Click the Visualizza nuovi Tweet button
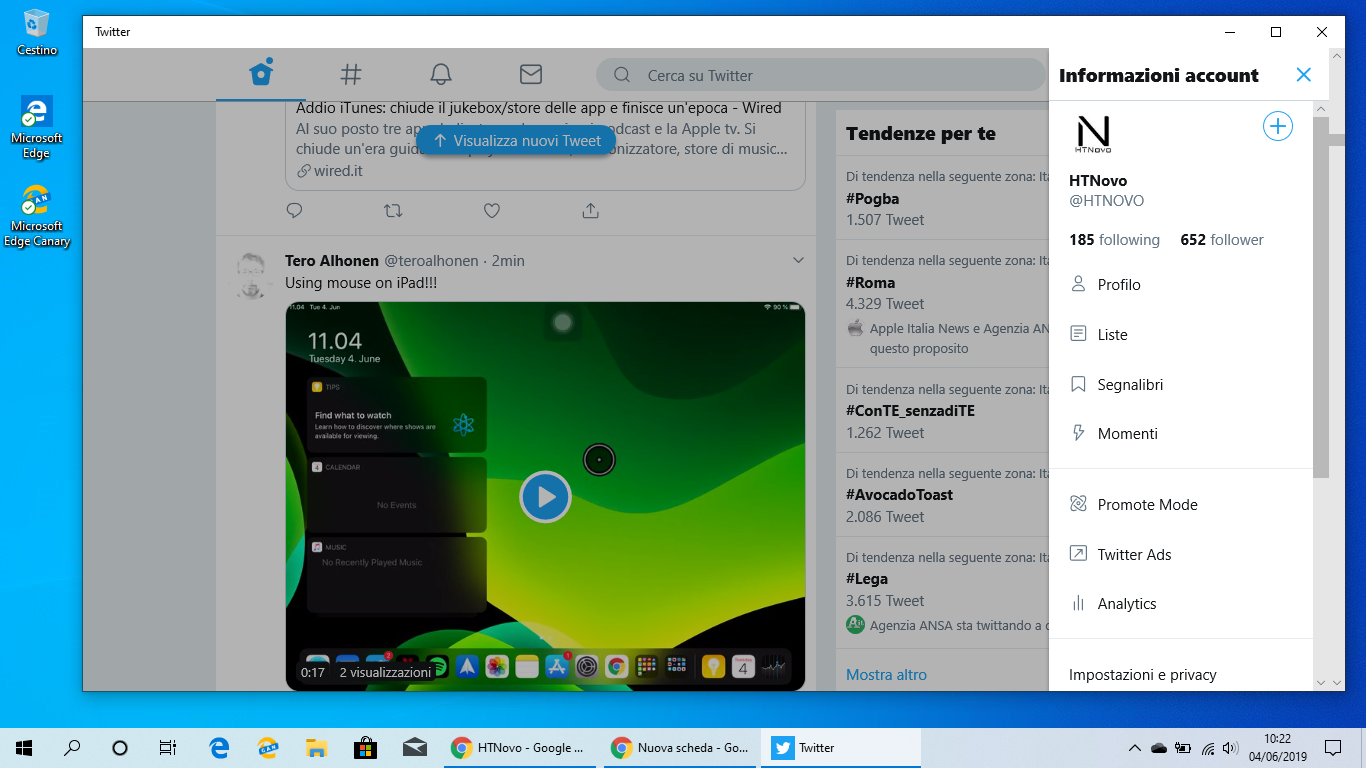Image resolution: width=1366 pixels, height=768 pixels. click(x=516, y=141)
